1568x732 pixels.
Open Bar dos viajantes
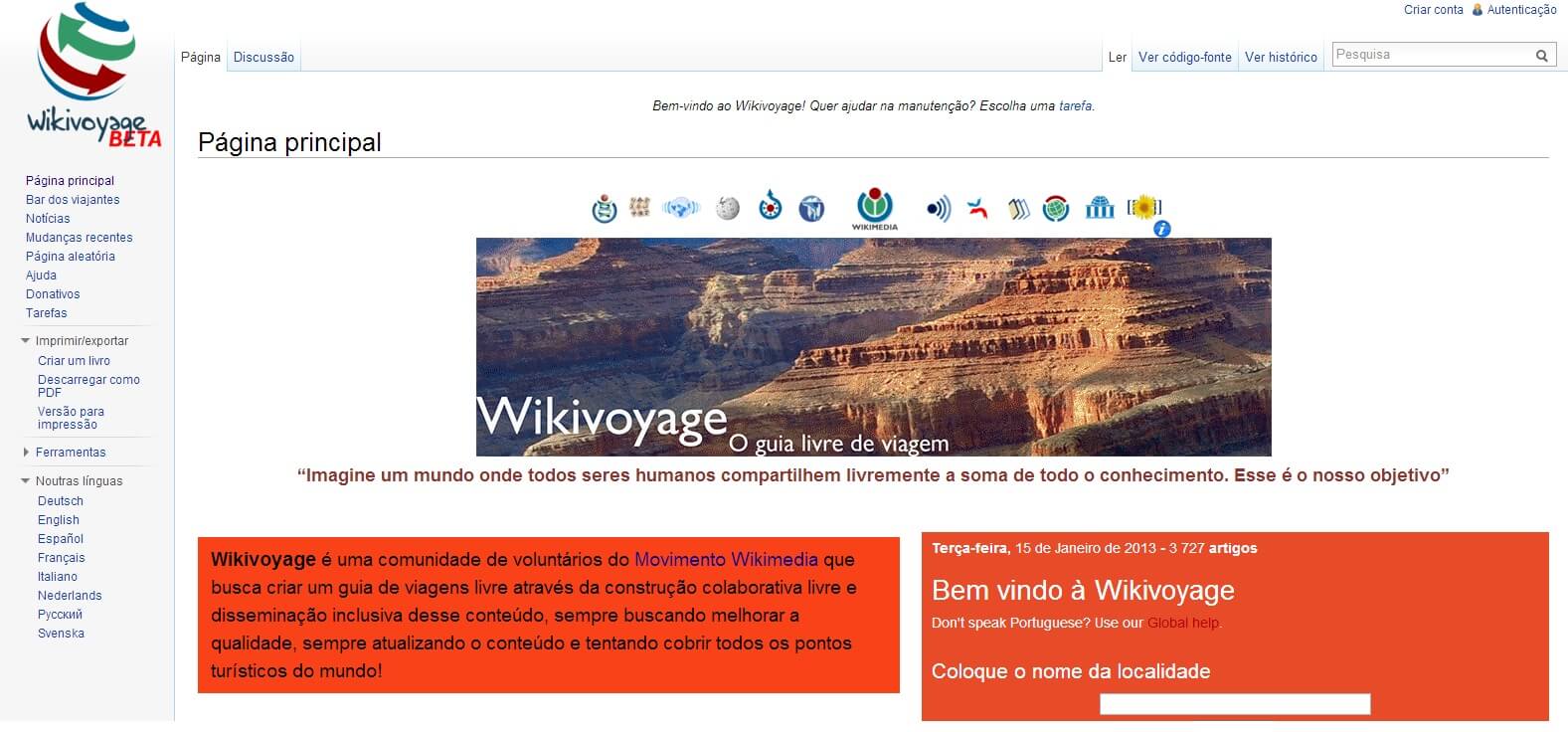tap(73, 200)
